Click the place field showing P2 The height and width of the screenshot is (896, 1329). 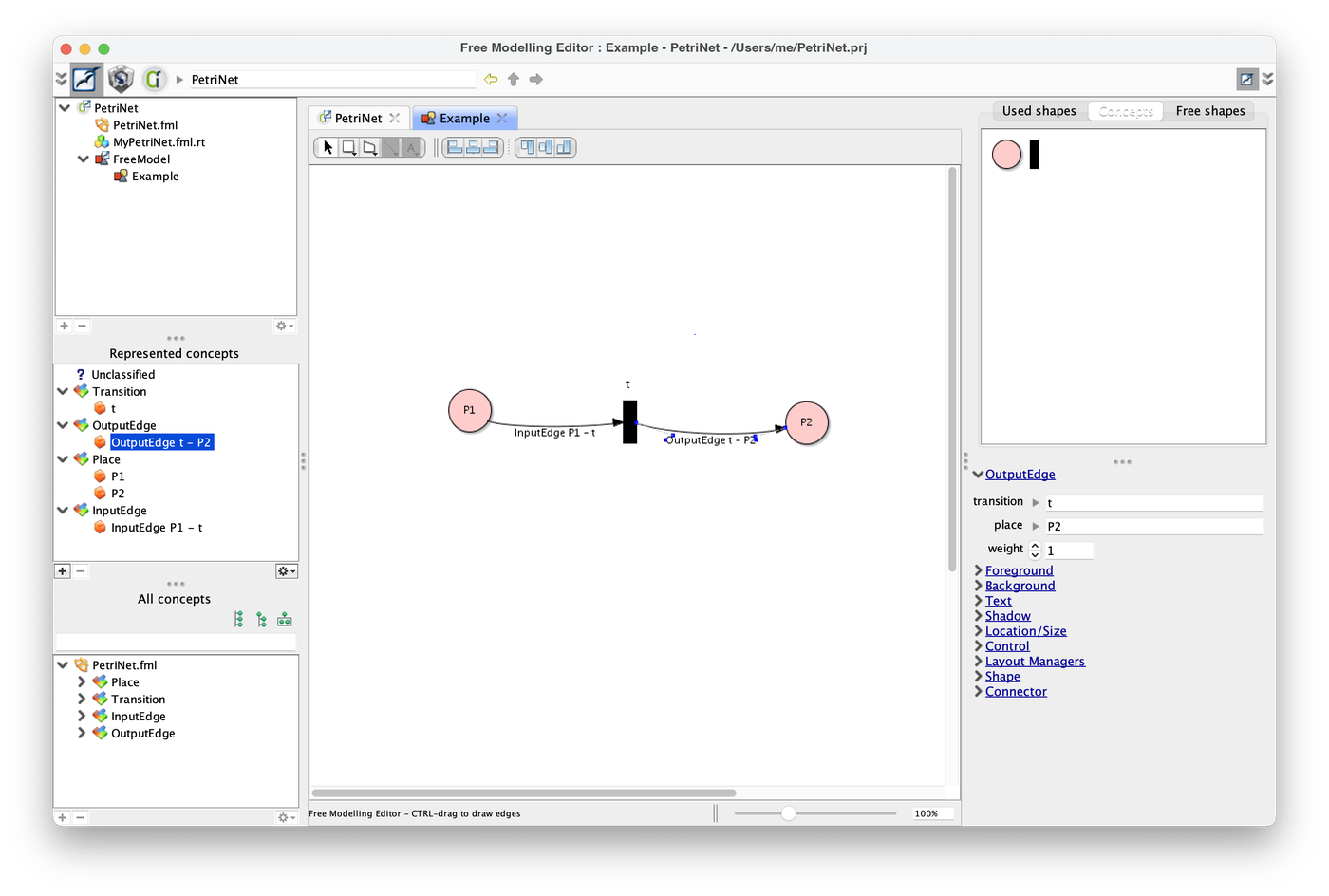tap(1154, 526)
